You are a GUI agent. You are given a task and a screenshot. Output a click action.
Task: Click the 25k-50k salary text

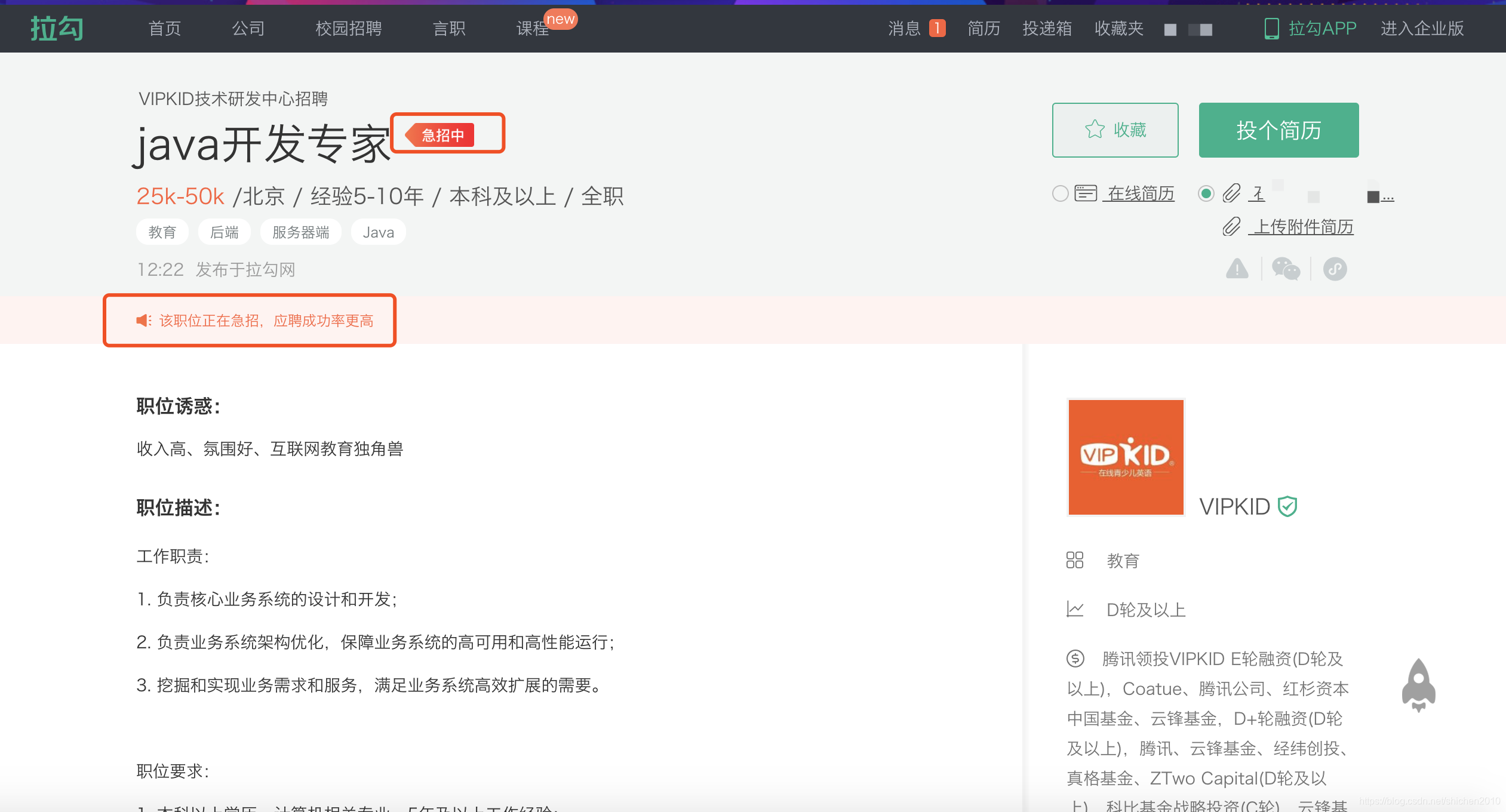[x=180, y=196]
